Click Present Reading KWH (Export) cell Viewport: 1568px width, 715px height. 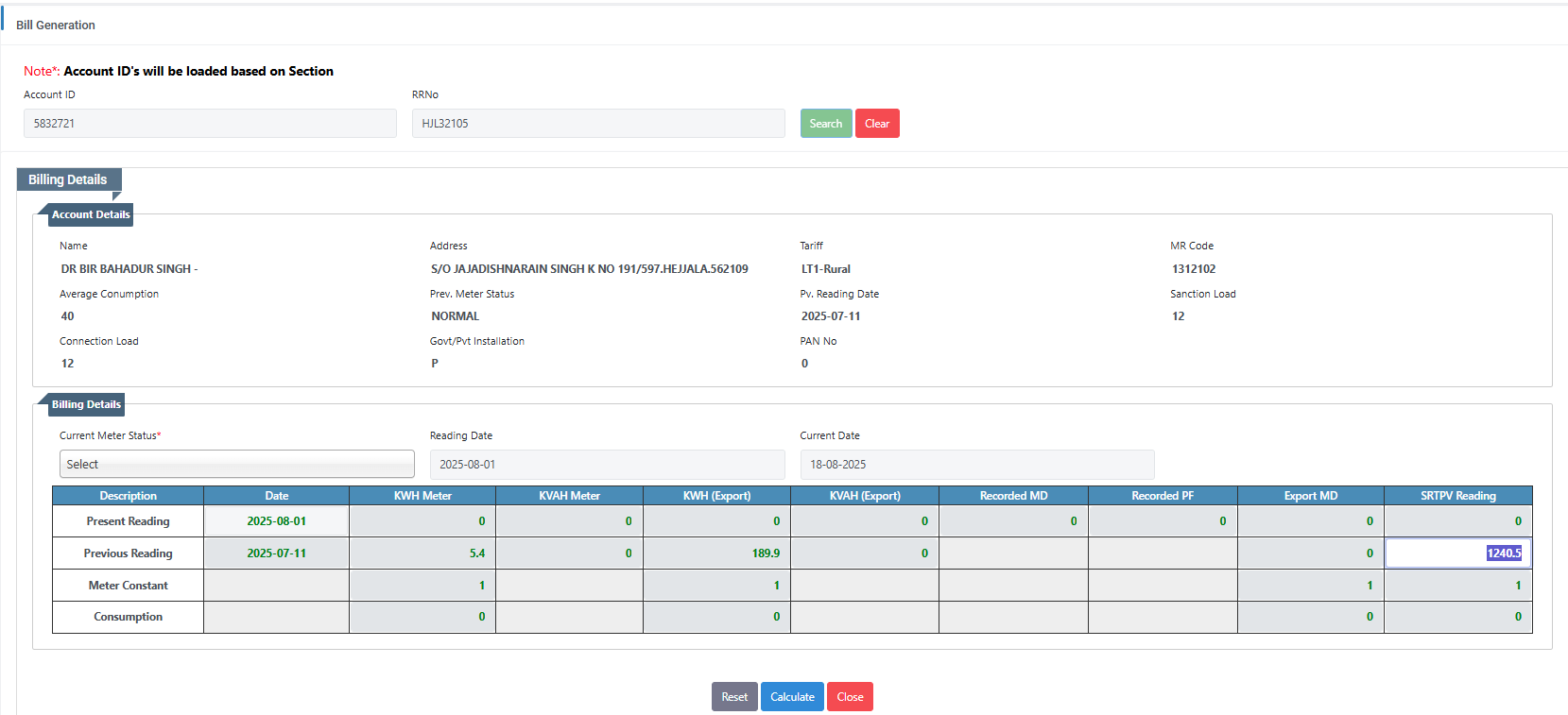point(716,521)
